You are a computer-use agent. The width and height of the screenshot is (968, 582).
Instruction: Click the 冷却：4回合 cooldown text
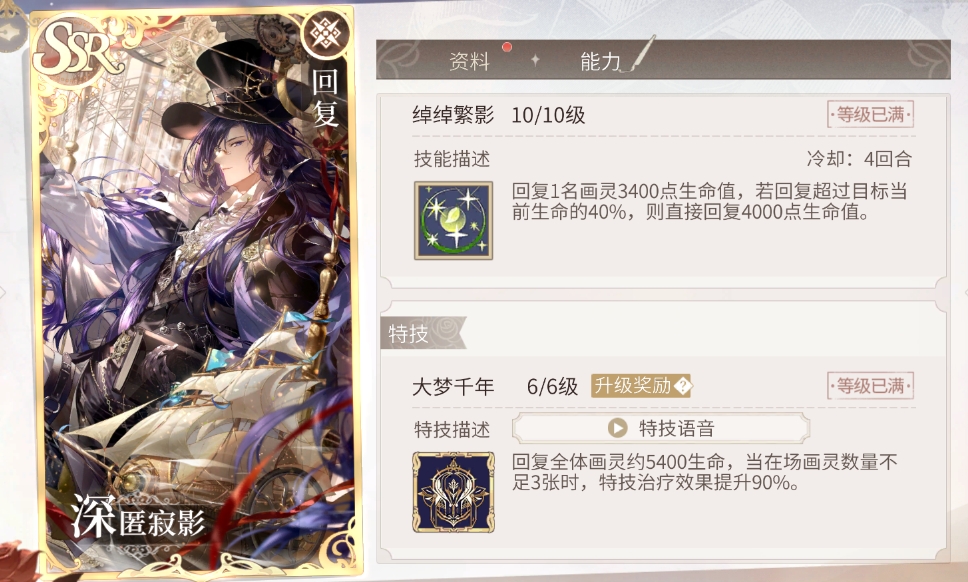point(859,159)
